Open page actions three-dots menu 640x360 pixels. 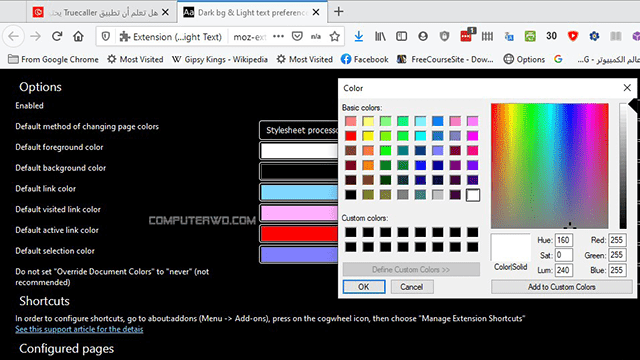278,36
